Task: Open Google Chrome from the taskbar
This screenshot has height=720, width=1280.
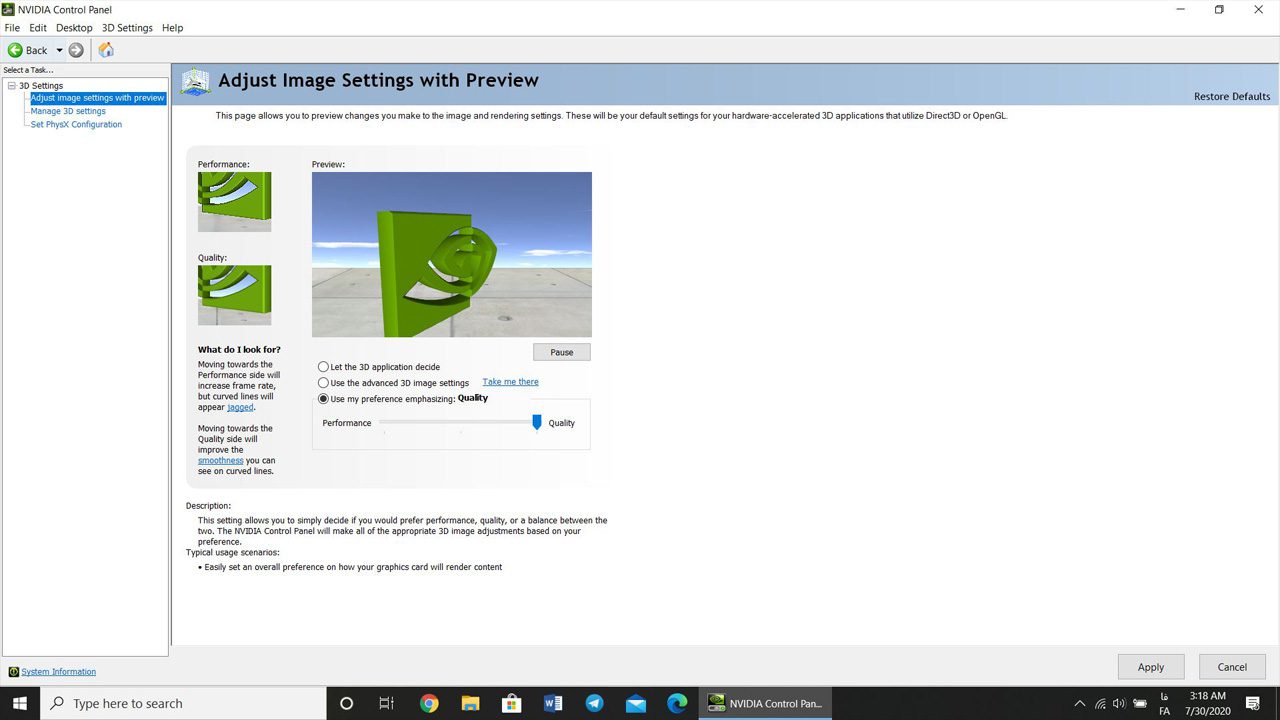Action: pyautogui.click(x=429, y=703)
